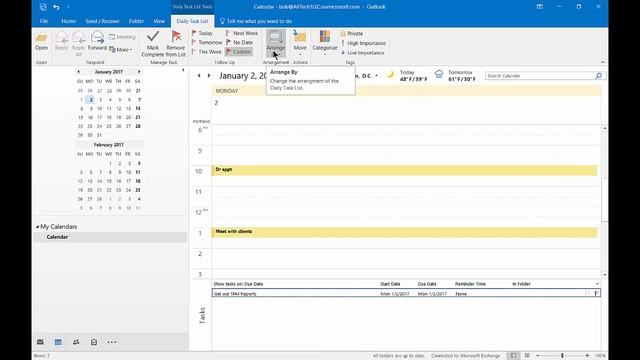This screenshot has width=640, height=360.
Task: Open the weather location dropdown
Action: (376, 76)
